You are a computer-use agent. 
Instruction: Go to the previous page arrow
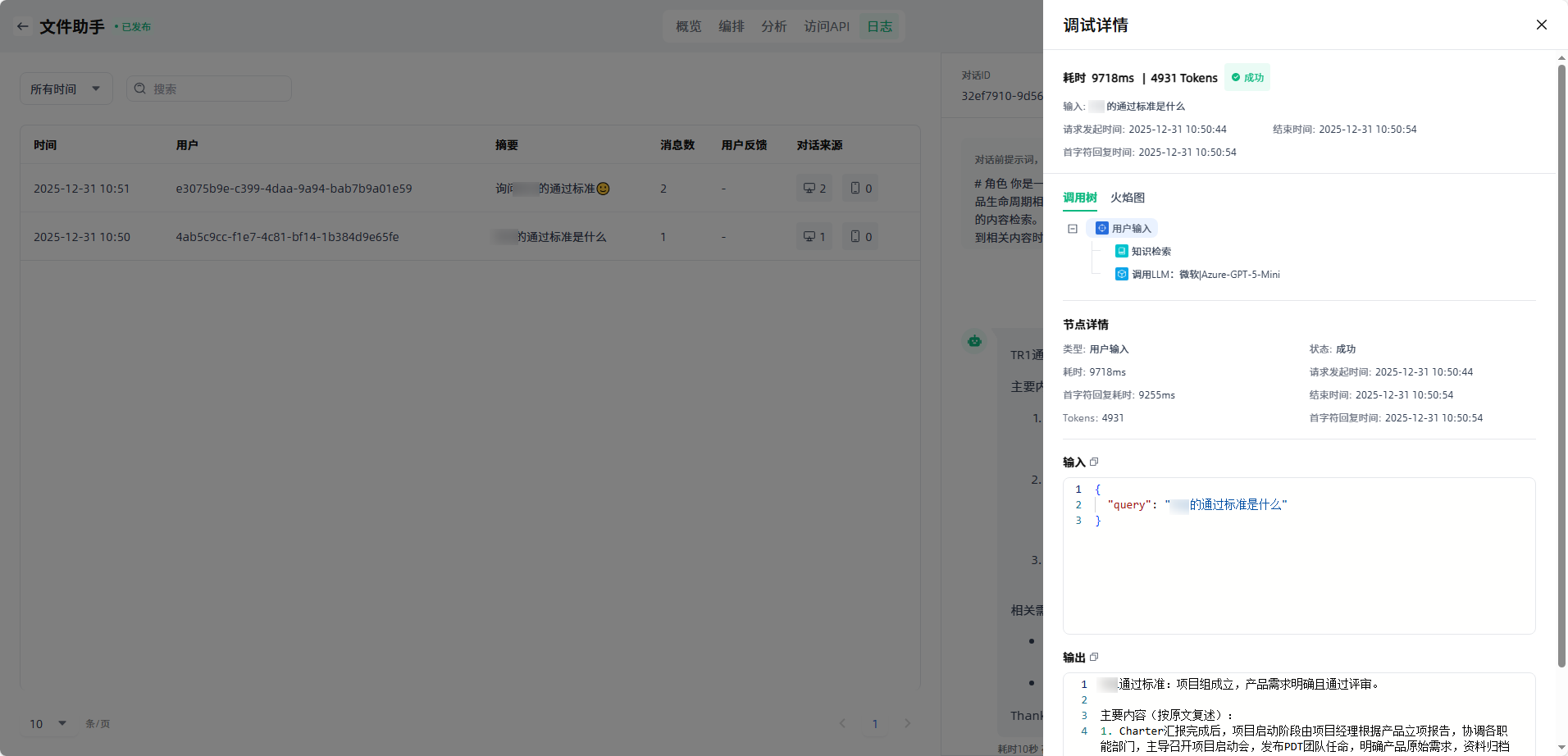click(842, 723)
